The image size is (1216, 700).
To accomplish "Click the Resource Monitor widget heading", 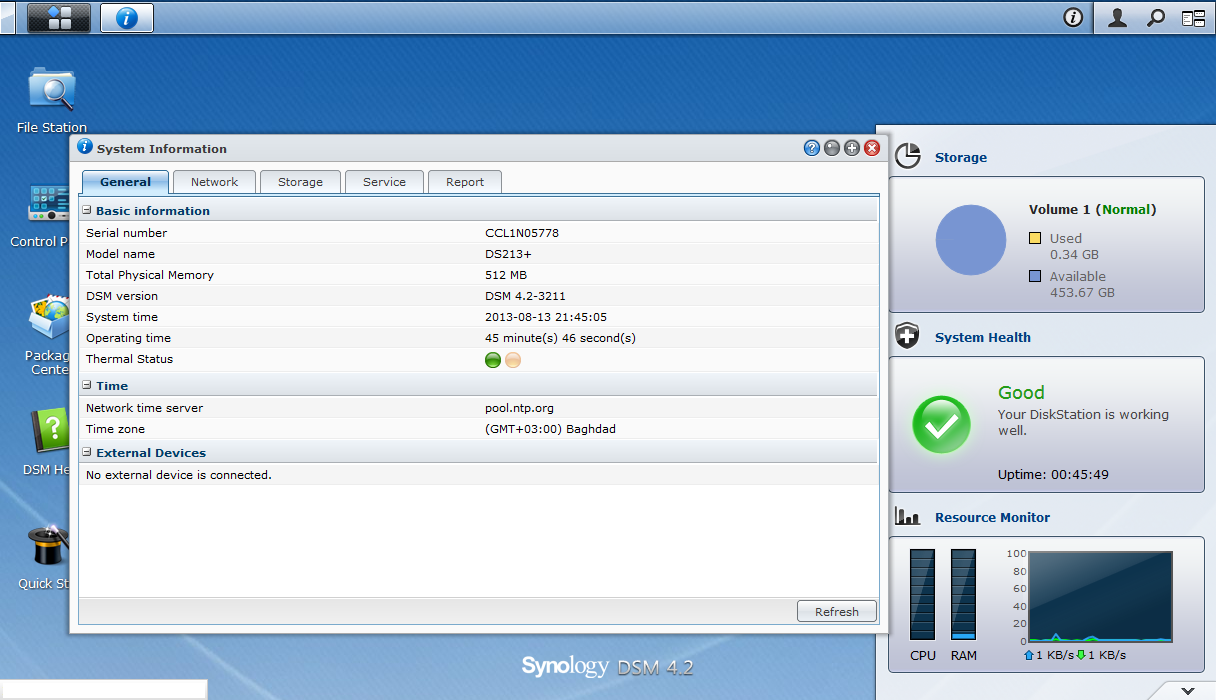I will point(993,518).
